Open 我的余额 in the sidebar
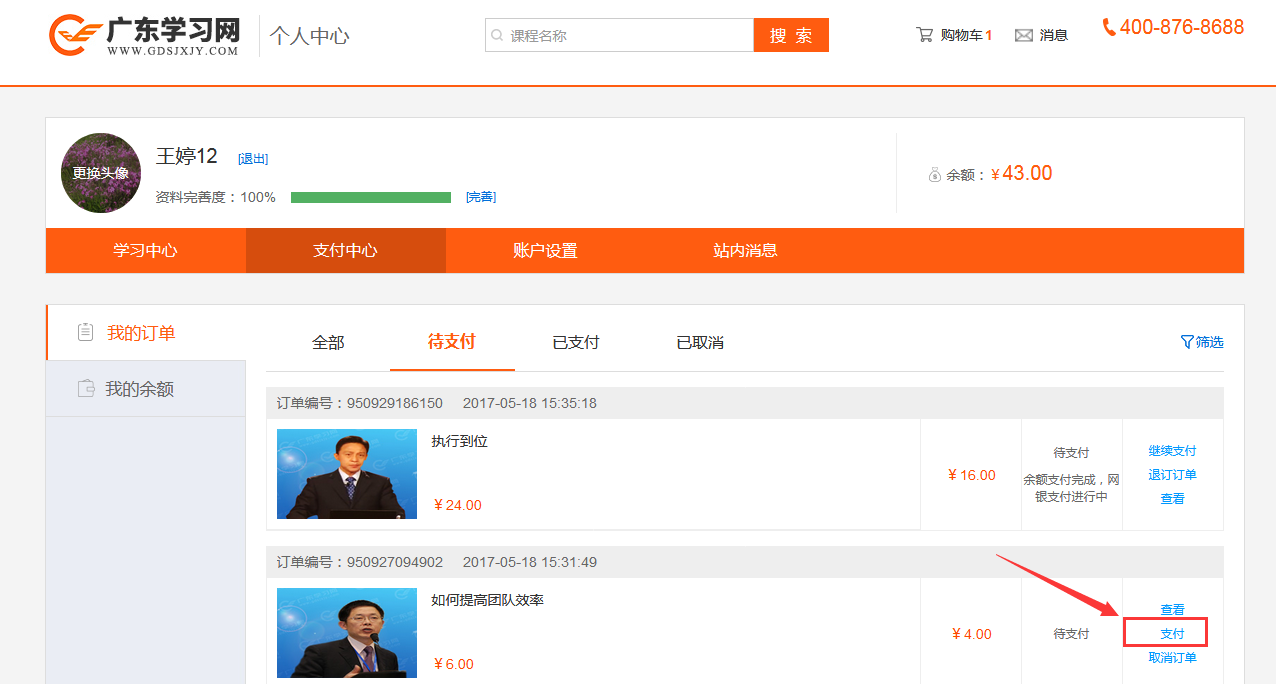 [x=140, y=389]
